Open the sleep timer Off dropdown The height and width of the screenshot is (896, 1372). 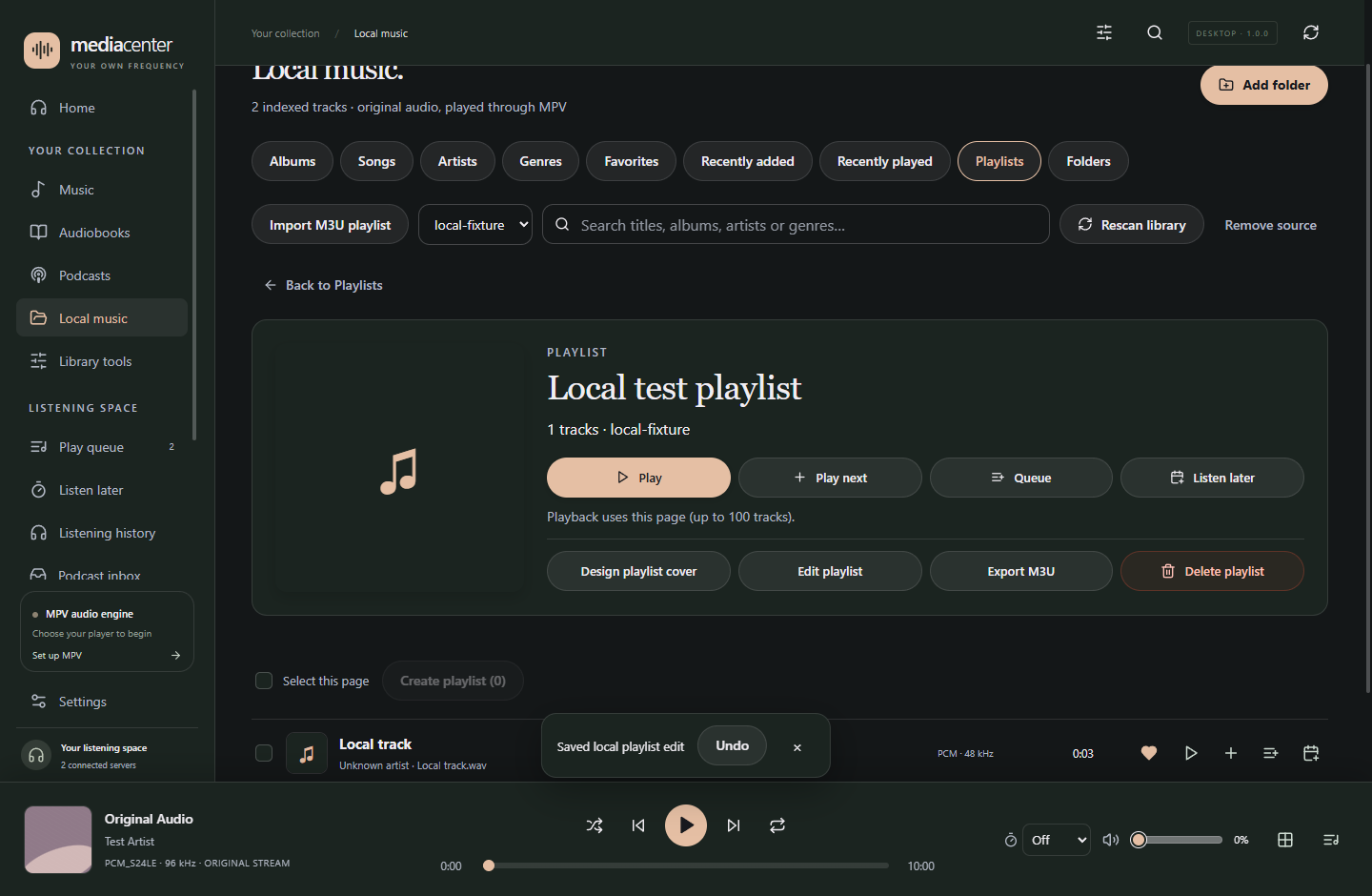point(1057,840)
